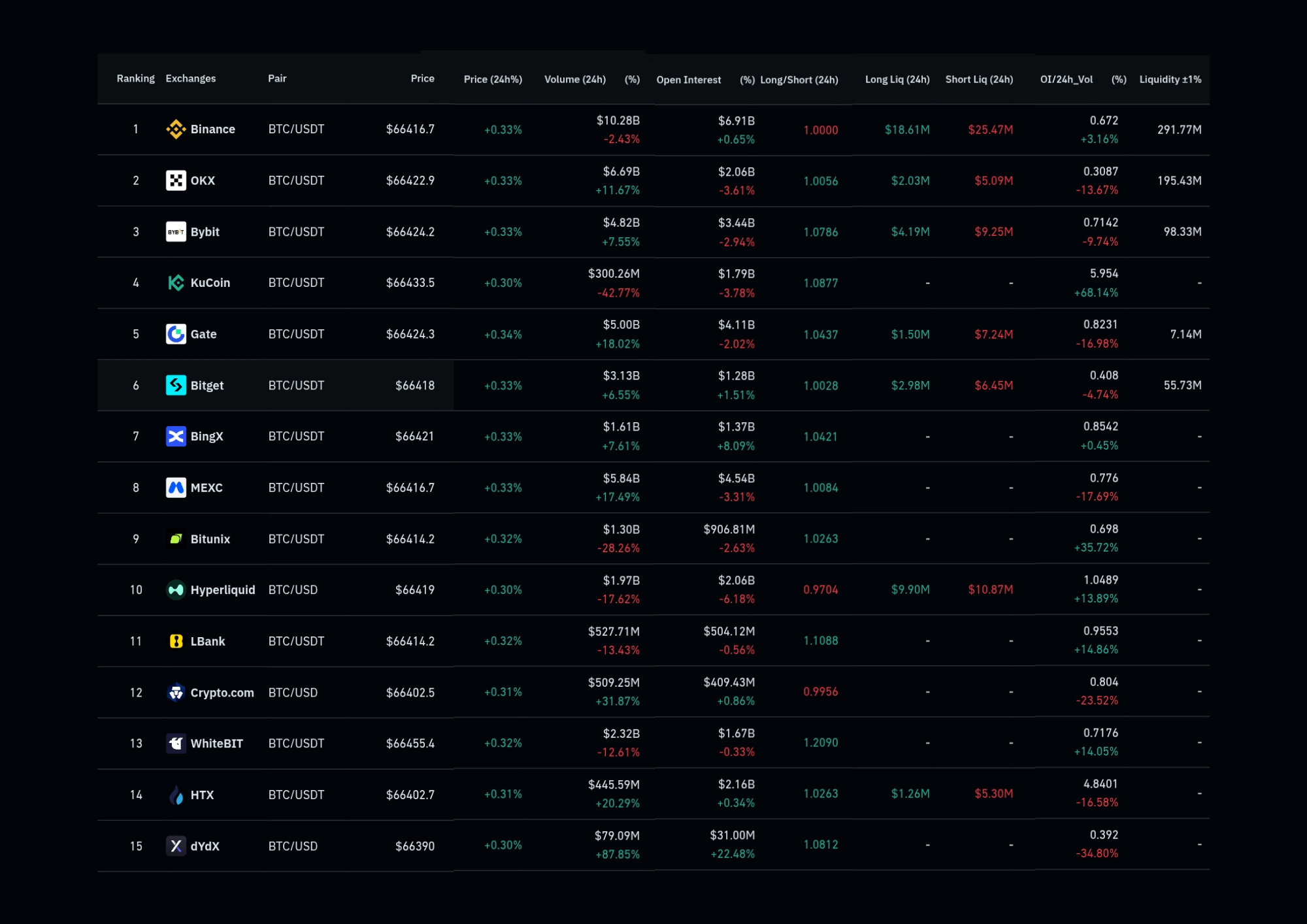Click Hyperliquid long/short ratio 0.9704
The image size is (1307, 924).
(x=821, y=590)
